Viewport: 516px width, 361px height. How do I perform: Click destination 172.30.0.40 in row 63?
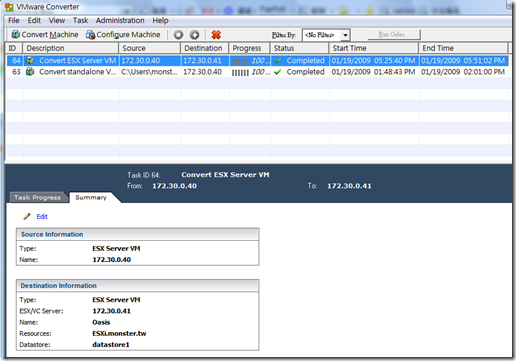coord(202,72)
